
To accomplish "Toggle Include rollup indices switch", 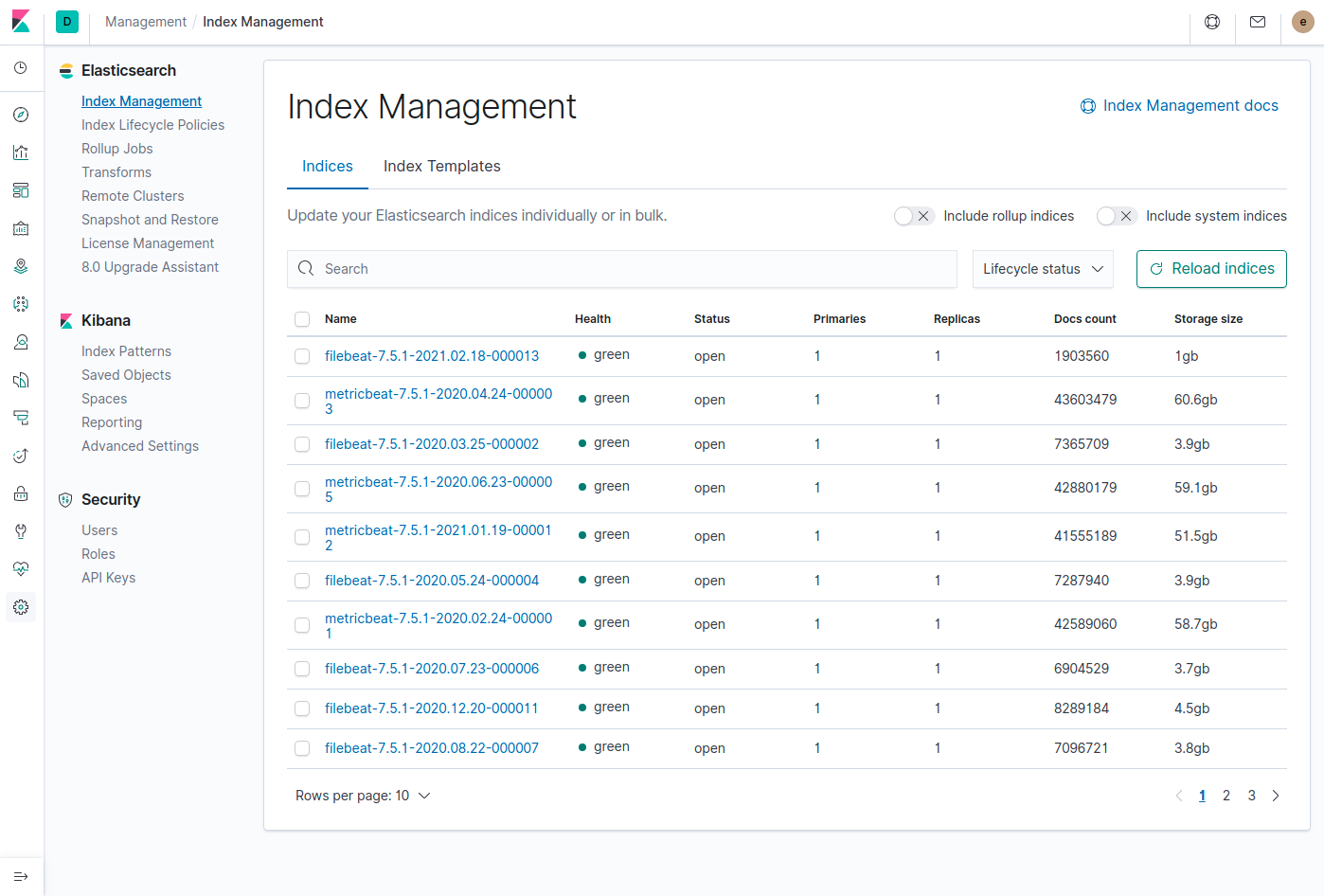I will coord(914,216).
